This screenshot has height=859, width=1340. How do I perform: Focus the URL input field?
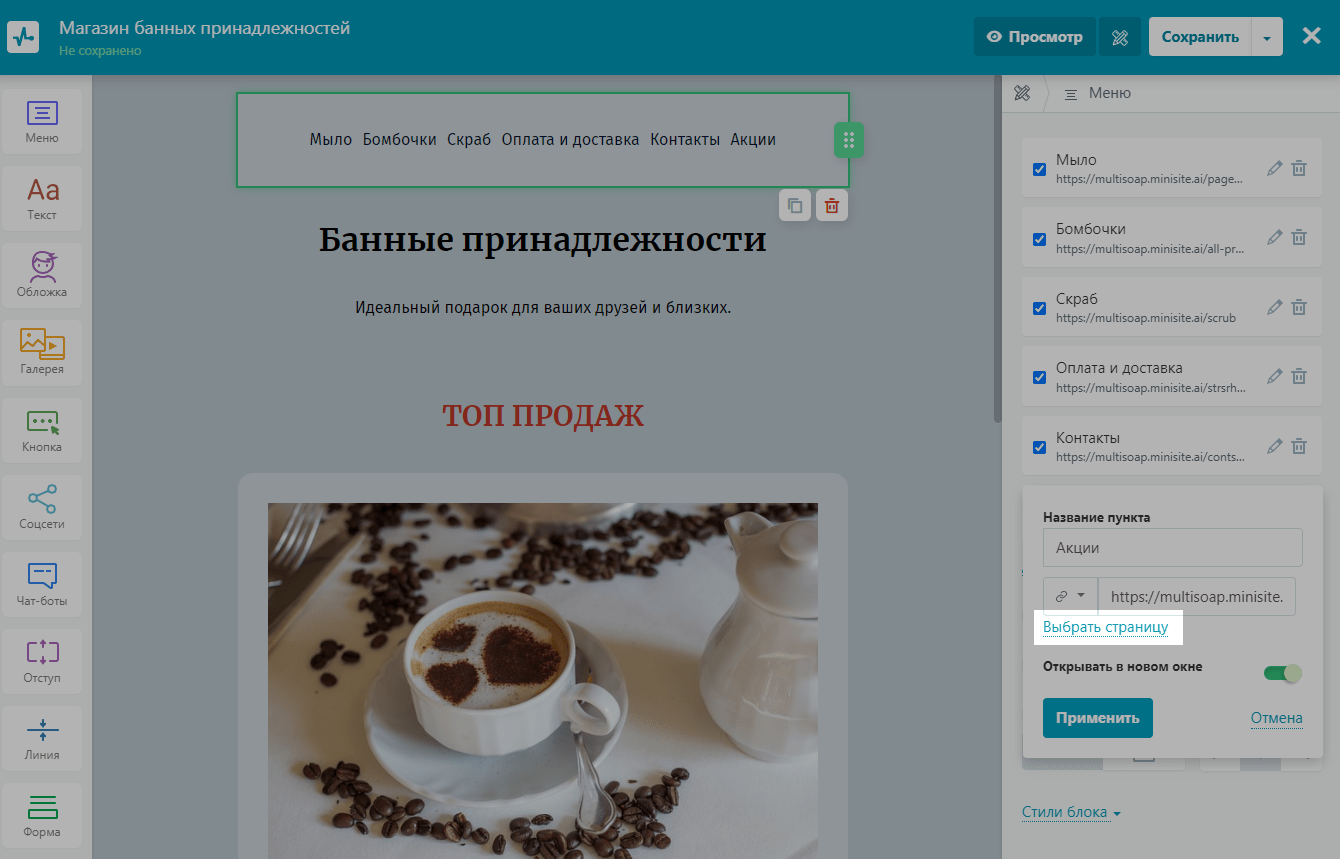click(1197, 596)
